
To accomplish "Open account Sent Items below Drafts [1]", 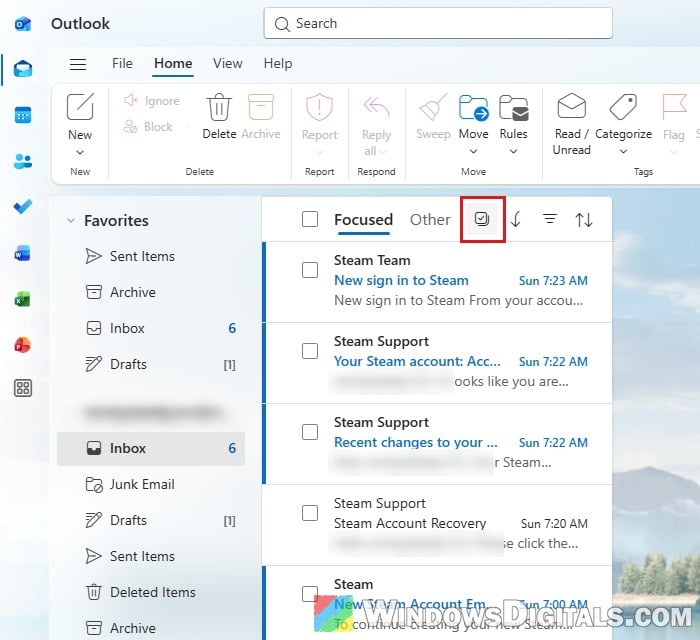I will pos(151,556).
